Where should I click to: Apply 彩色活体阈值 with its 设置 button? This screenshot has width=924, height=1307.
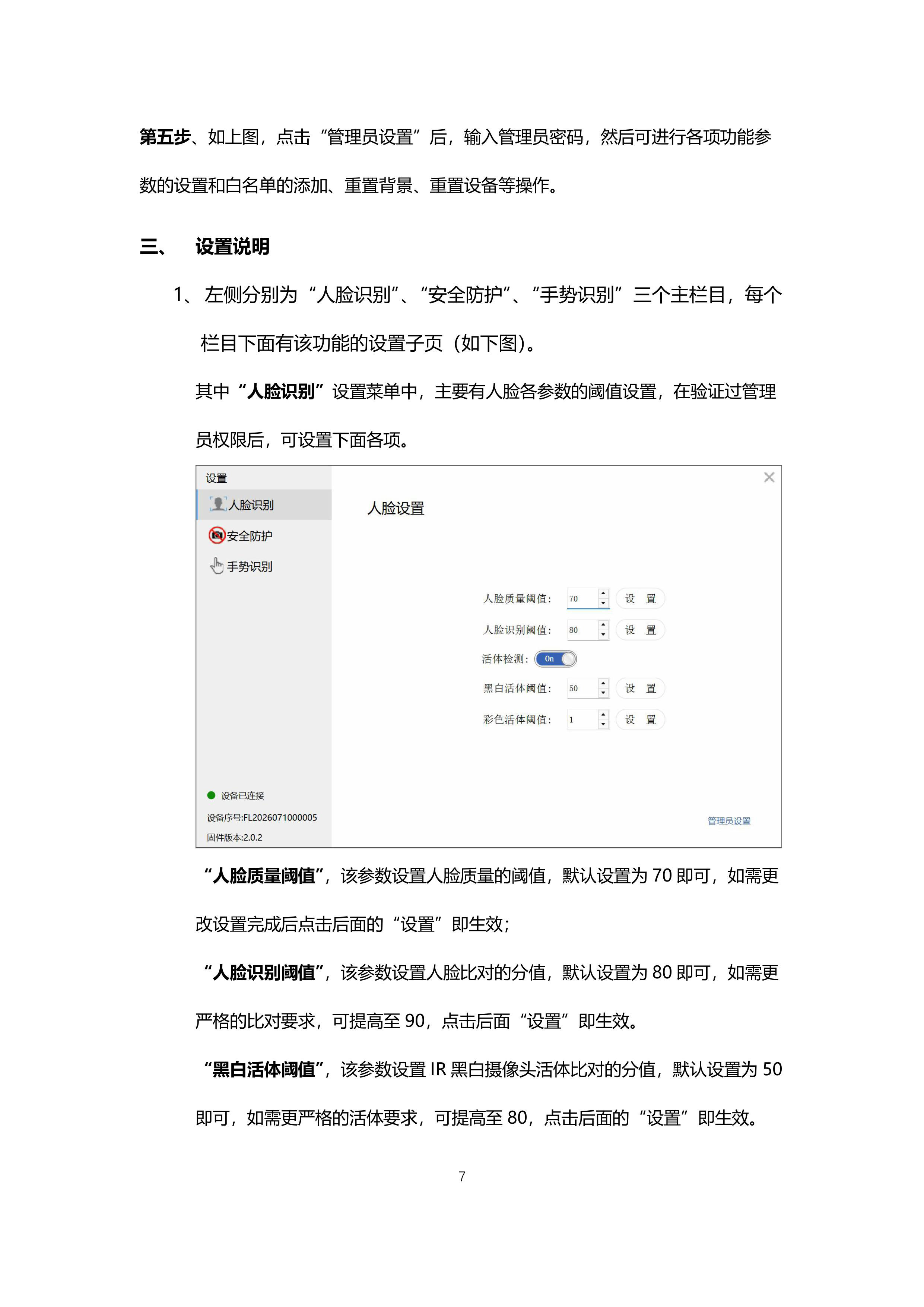coord(640,719)
